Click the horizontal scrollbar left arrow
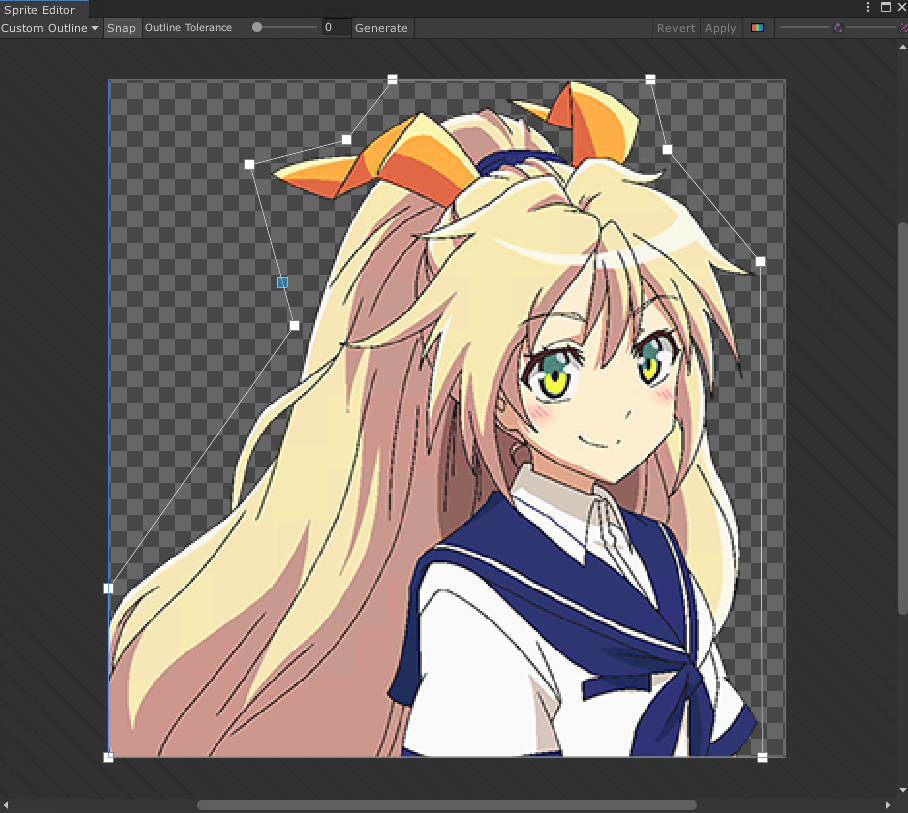Image resolution: width=908 pixels, height=813 pixels. (x=6, y=805)
